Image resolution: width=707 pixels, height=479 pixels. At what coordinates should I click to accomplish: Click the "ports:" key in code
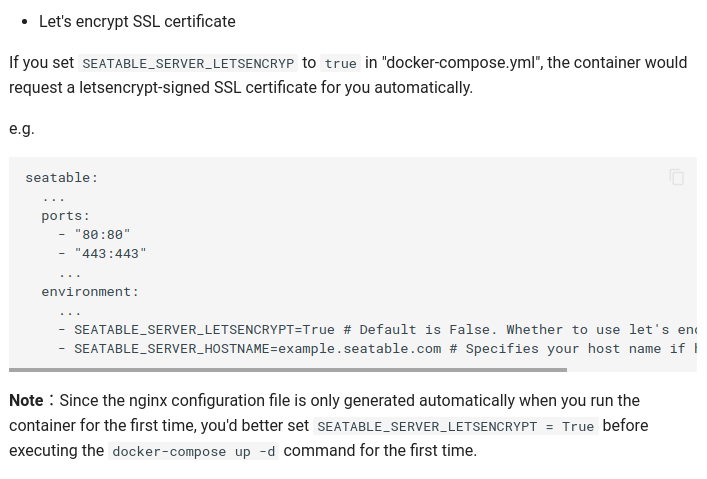(x=66, y=215)
